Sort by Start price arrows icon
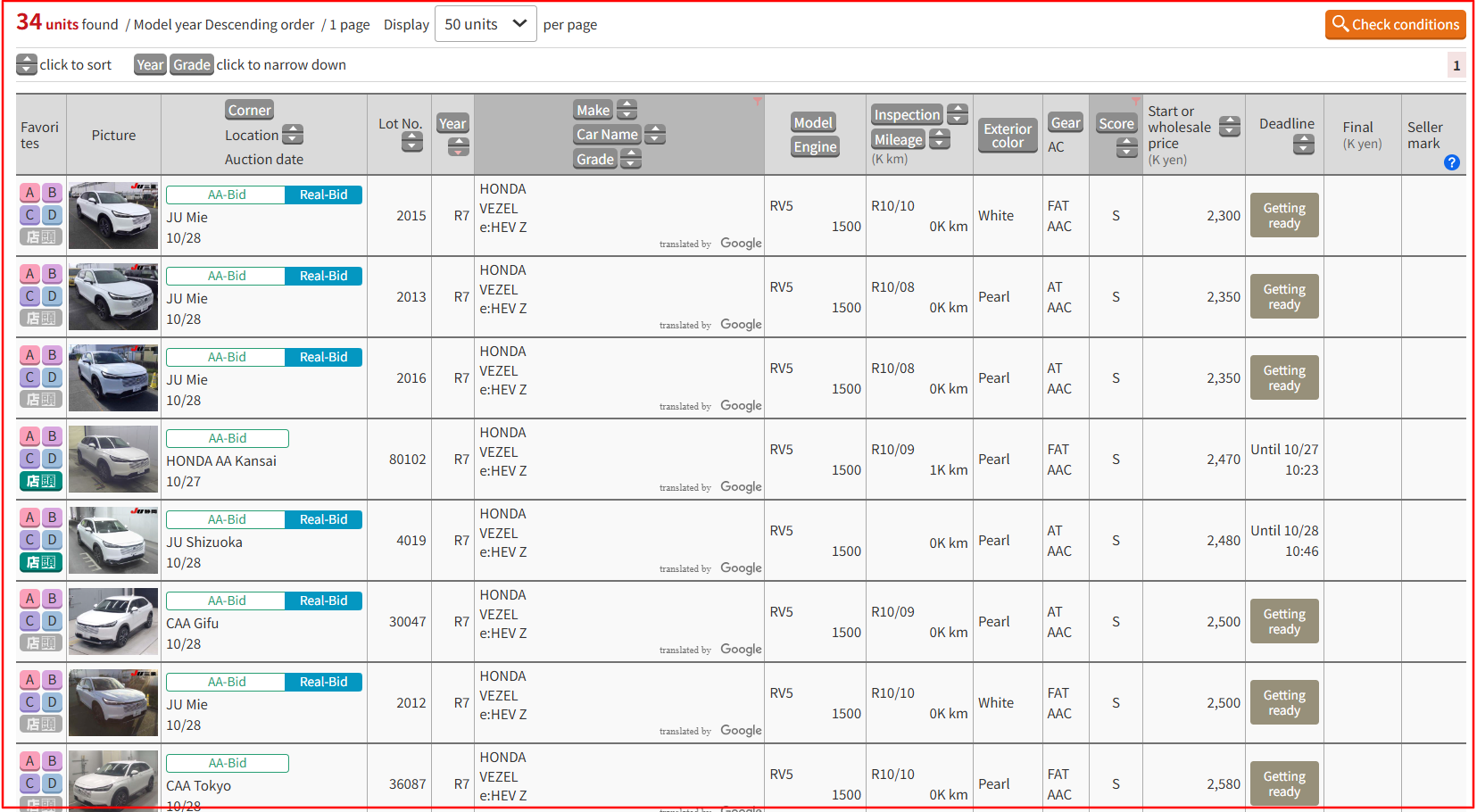Viewport: 1477px width, 812px height. (1230, 127)
